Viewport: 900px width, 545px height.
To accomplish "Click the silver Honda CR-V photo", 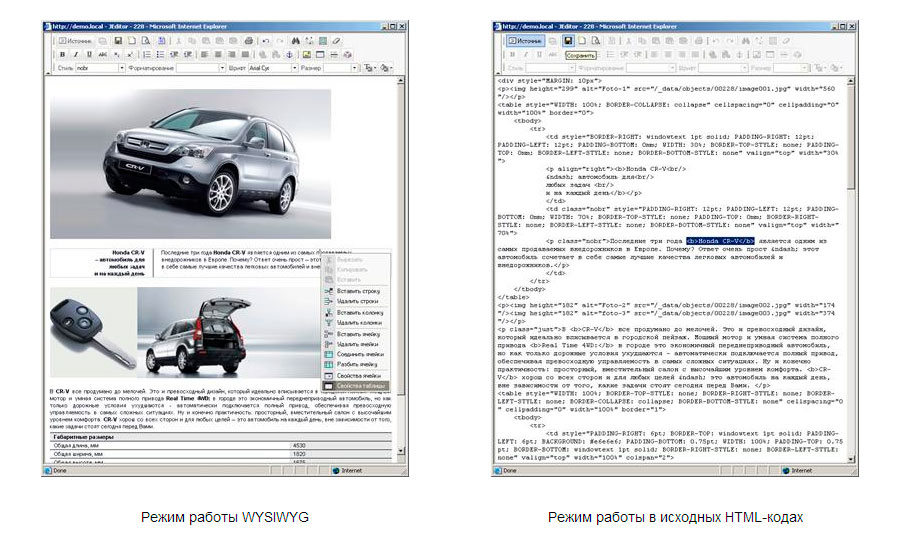I will point(191,164).
